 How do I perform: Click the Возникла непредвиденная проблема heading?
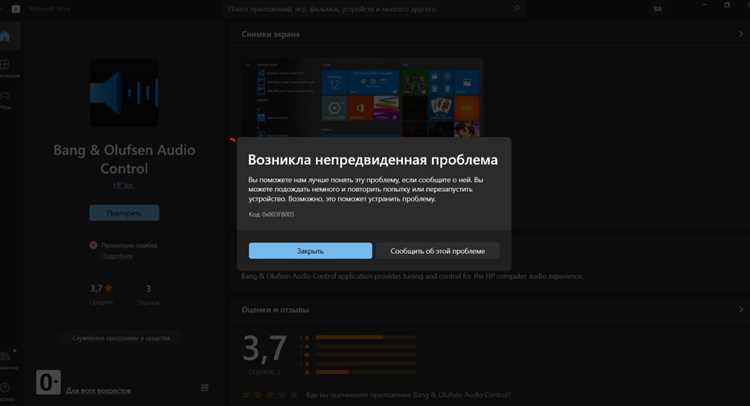[373, 160]
